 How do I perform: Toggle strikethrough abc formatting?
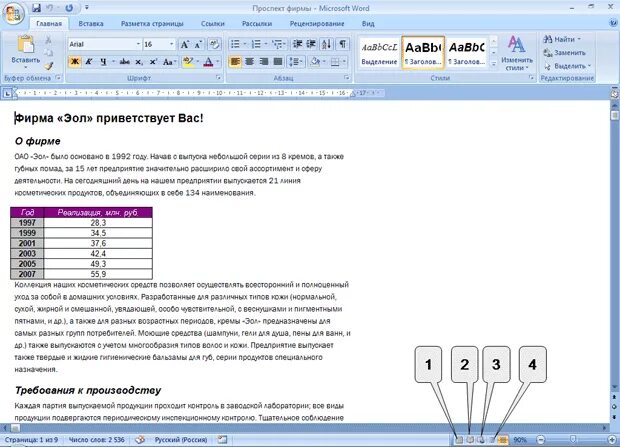[125, 62]
